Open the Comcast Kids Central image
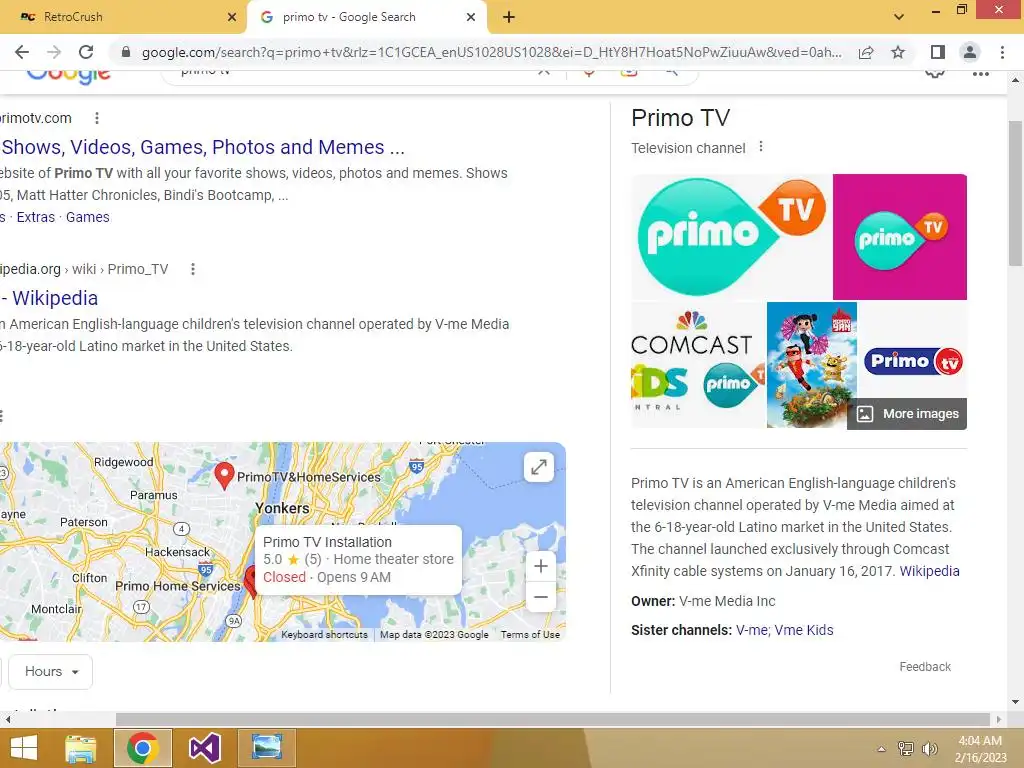 coord(697,364)
